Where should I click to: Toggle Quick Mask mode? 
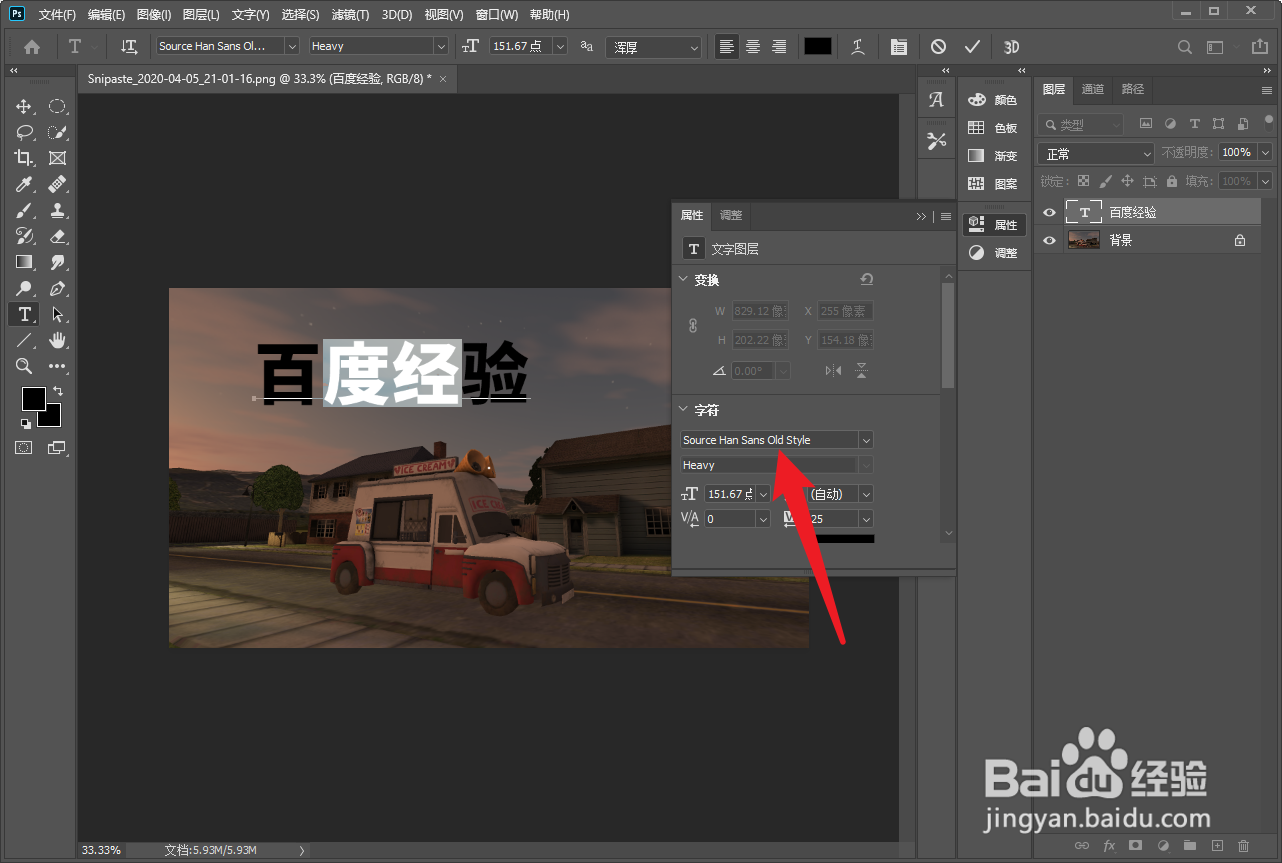coord(24,448)
